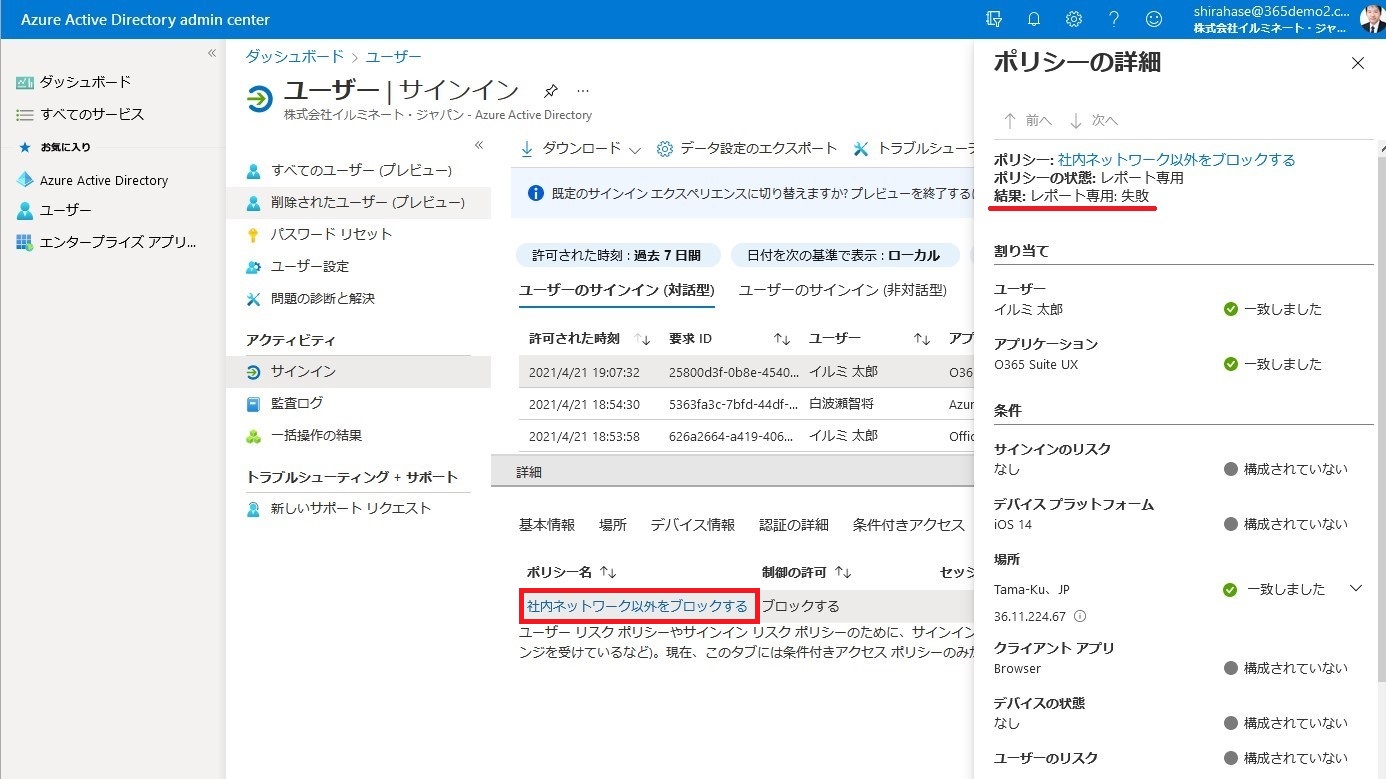Image resolution: width=1386 pixels, height=779 pixels.
Task: Open 一括操作の結果 menu item
Action: click(x=316, y=435)
